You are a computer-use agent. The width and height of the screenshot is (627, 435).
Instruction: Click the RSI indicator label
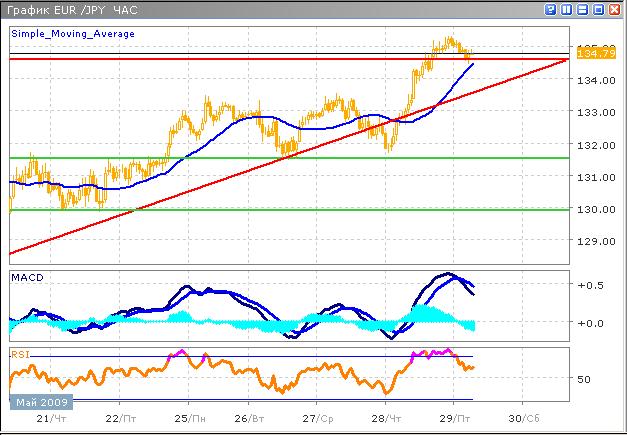pyautogui.click(x=20, y=354)
